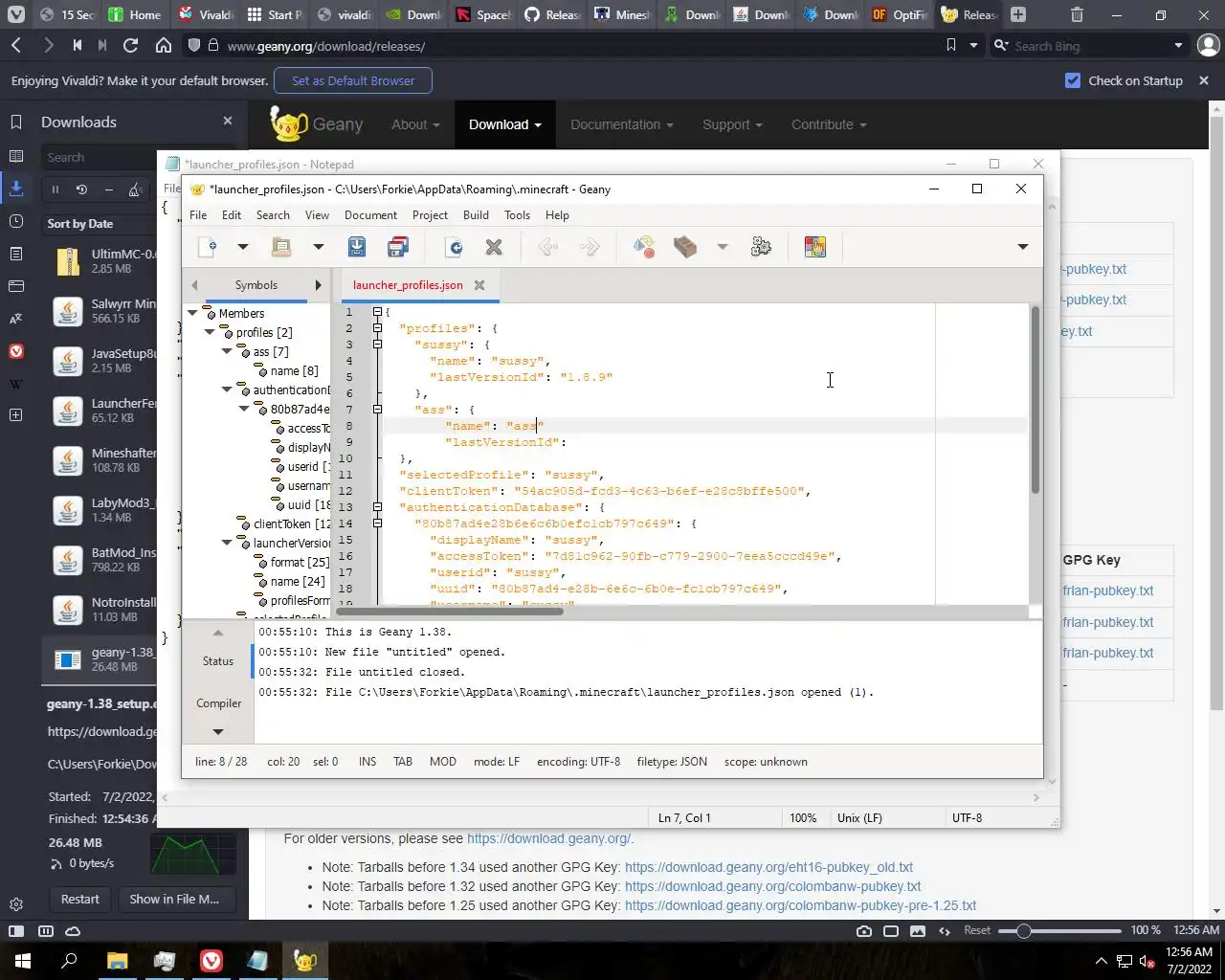Fold the authenticationDatabase block at line 13

coord(377,507)
